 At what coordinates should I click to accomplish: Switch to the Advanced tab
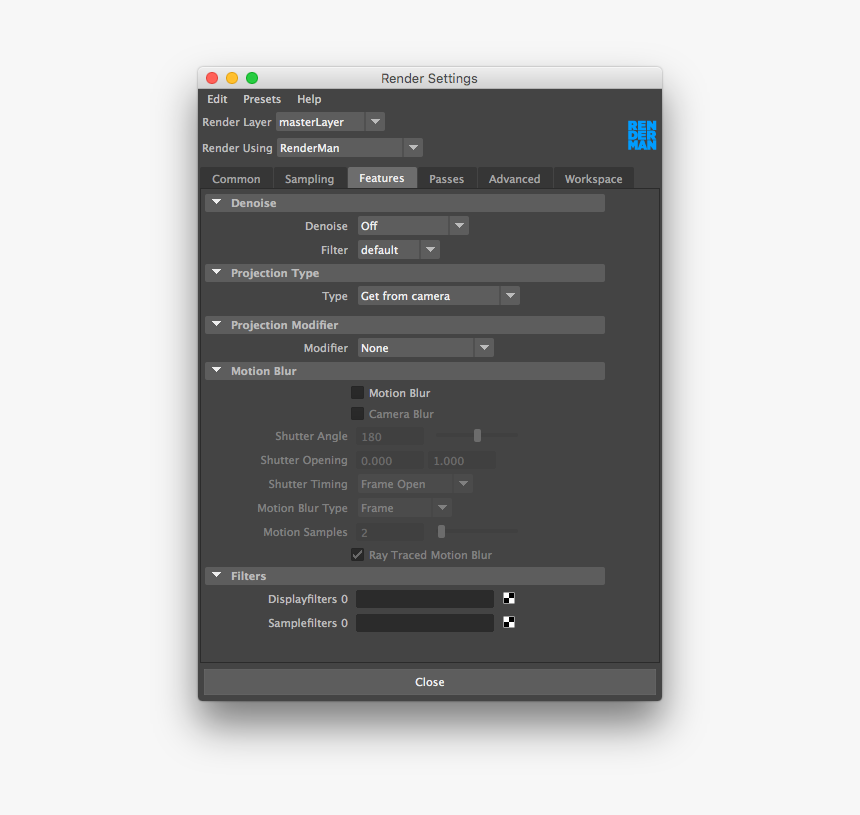[x=514, y=179]
